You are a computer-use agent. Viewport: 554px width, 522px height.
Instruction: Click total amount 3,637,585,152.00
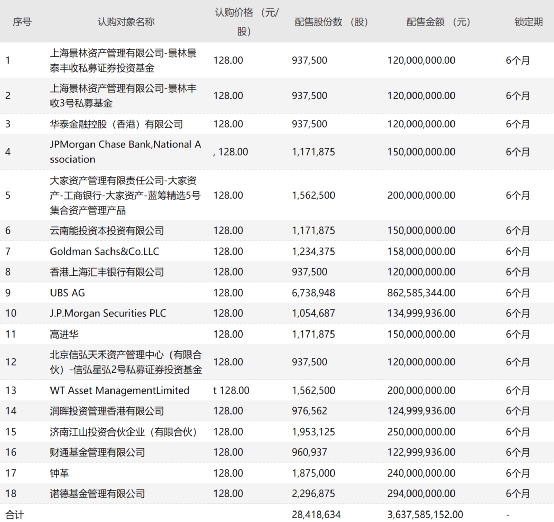pos(425,515)
